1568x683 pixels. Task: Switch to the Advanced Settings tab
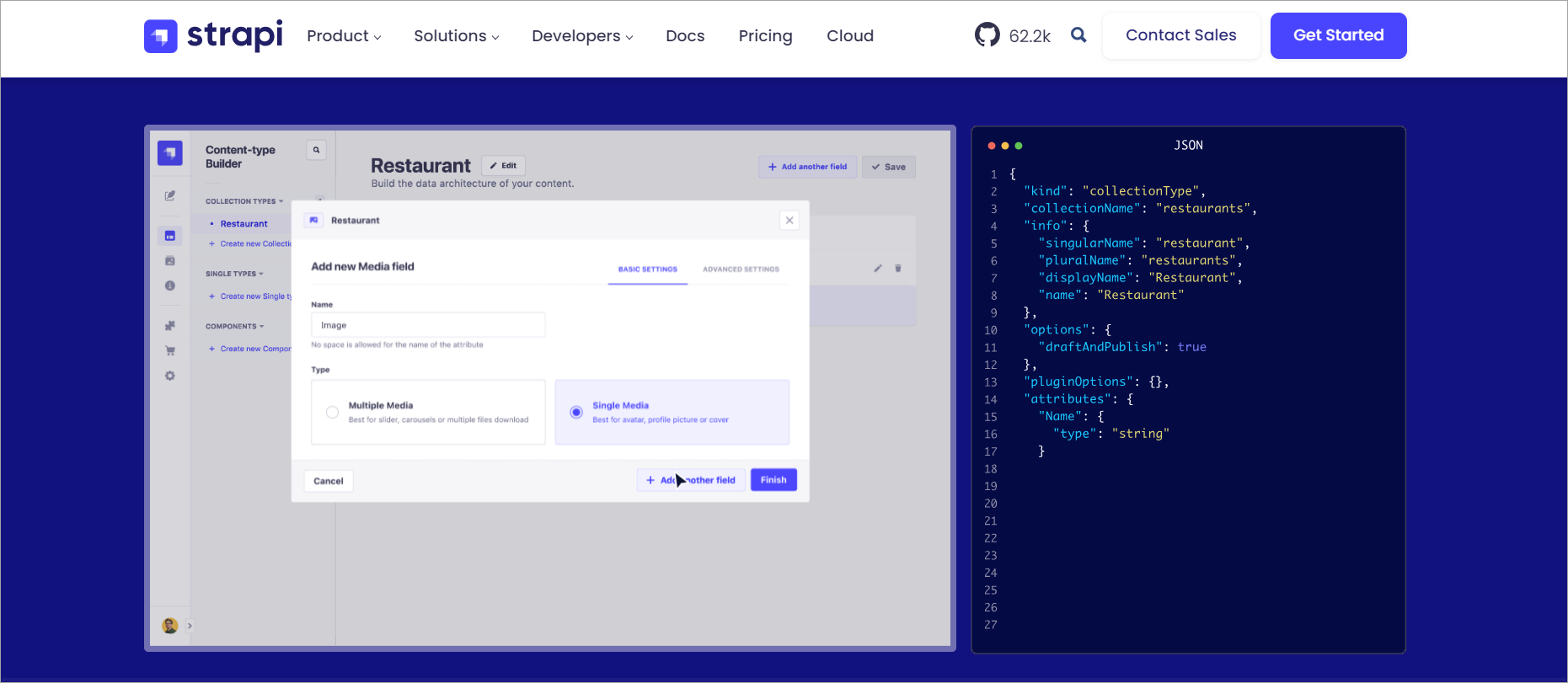click(741, 269)
